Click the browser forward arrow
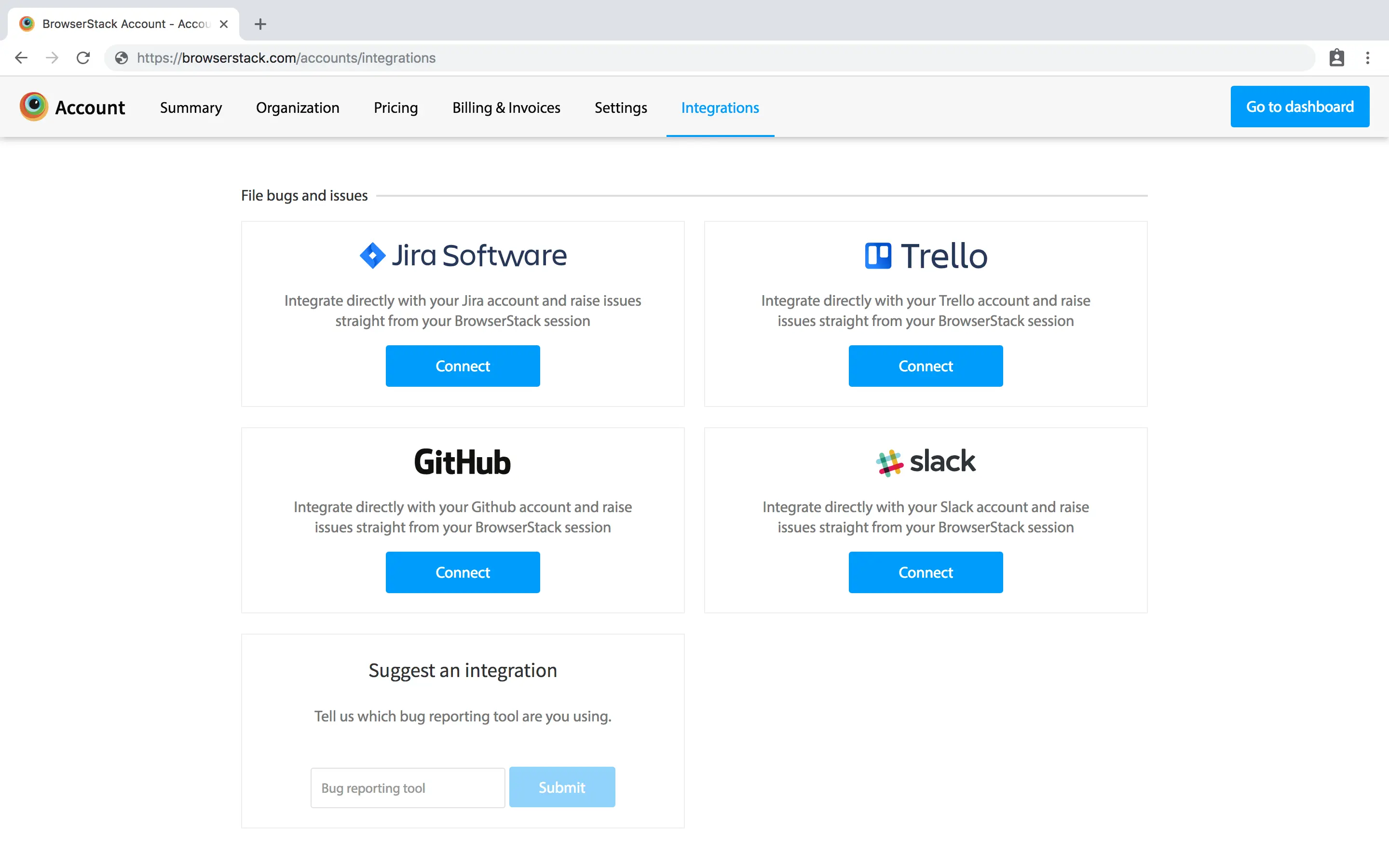The width and height of the screenshot is (1389, 868). point(52,58)
